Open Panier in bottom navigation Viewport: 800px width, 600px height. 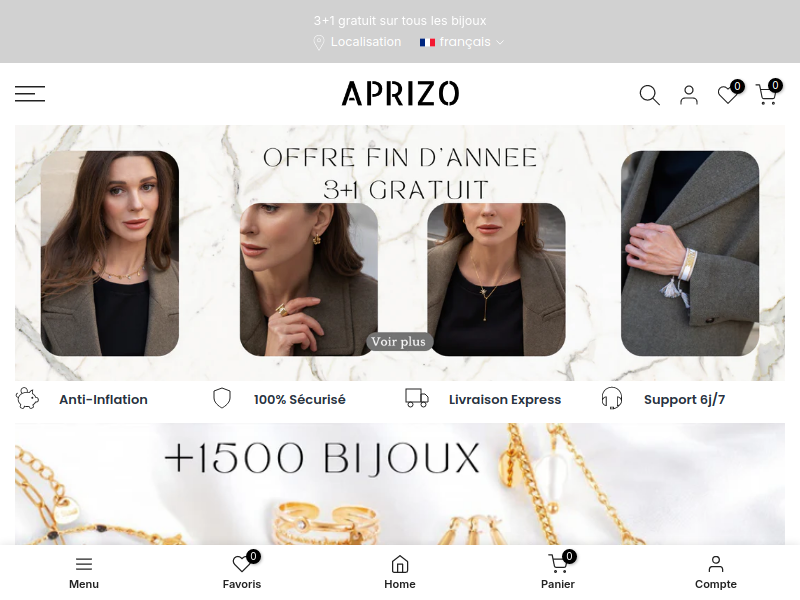(x=558, y=572)
